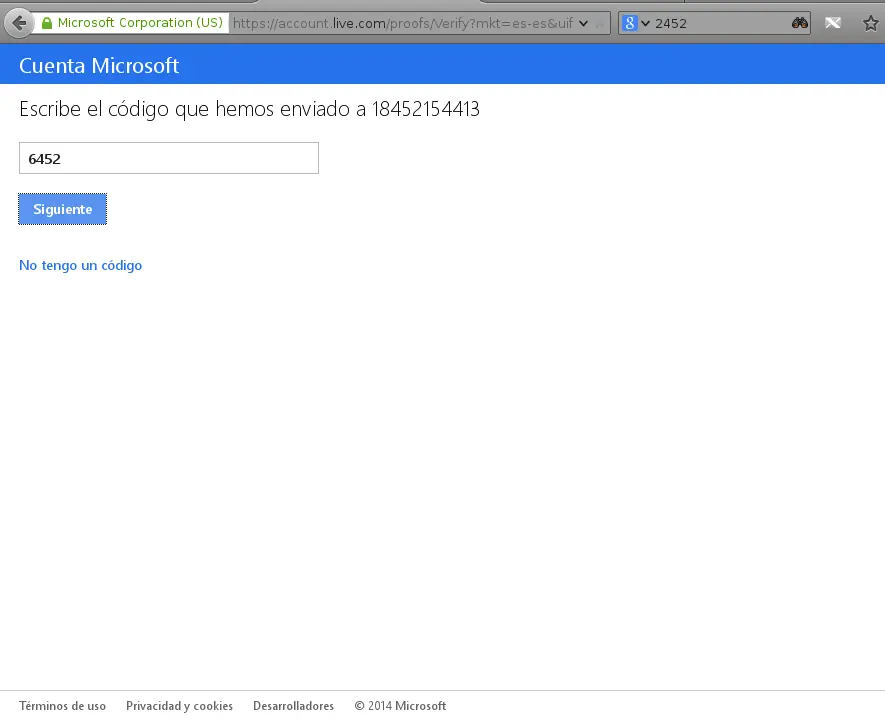Click the binoculars search icon
Image resolution: width=885 pixels, height=721 pixels.
[799, 23]
